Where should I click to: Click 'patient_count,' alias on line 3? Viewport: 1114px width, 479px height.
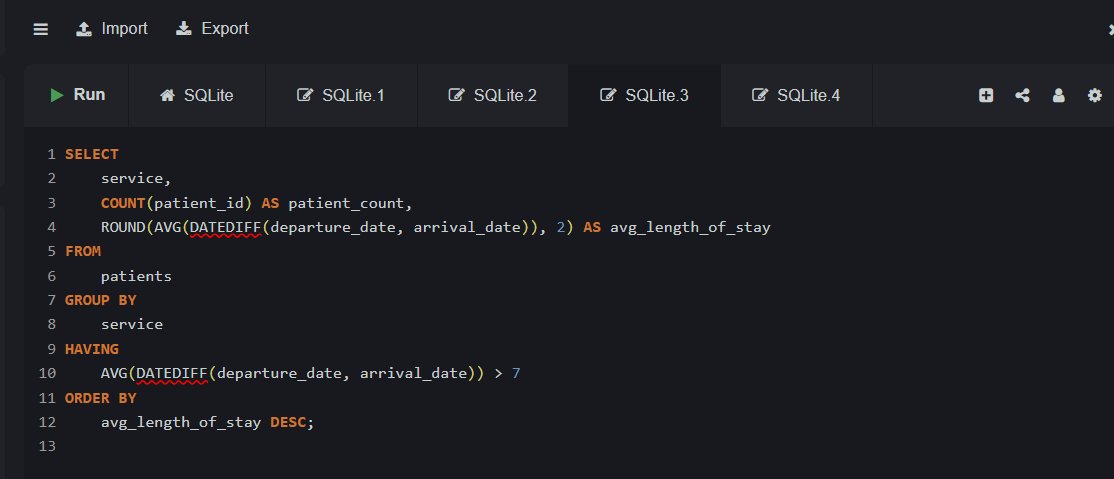(x=350, y=203)
